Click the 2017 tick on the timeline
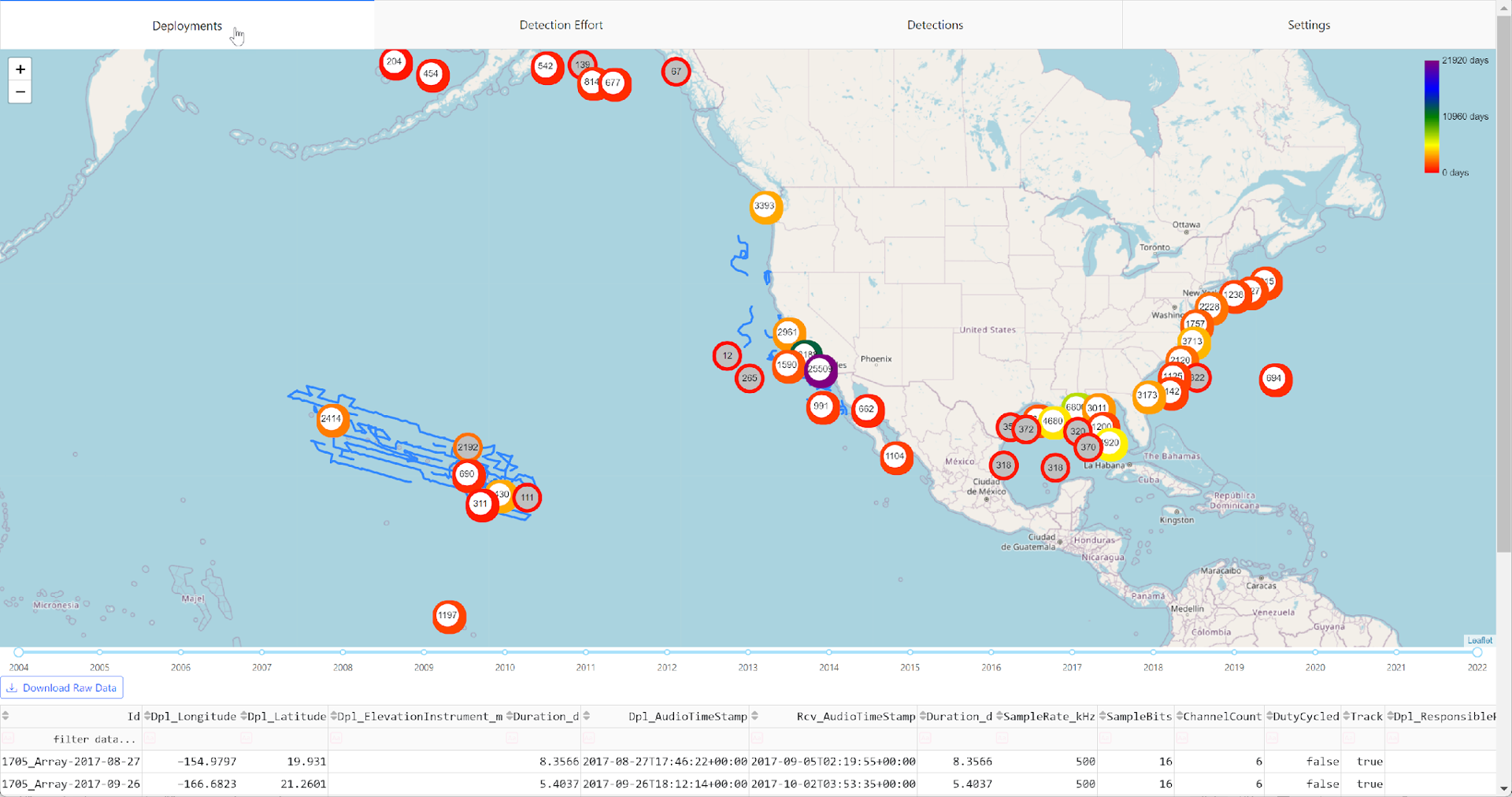The height and width of the screenshot is (797, 1512). click(x=1072, y=652)
